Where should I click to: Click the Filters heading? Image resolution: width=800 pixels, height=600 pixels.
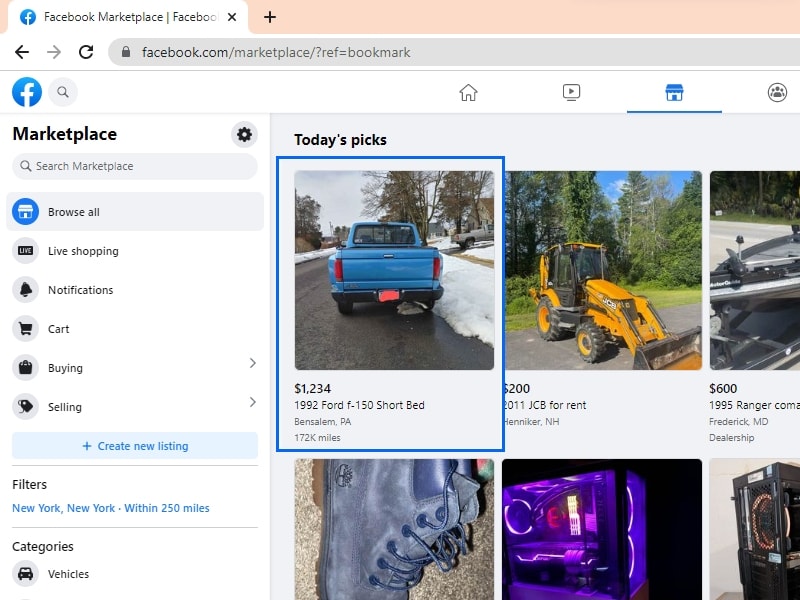[30, 485]
